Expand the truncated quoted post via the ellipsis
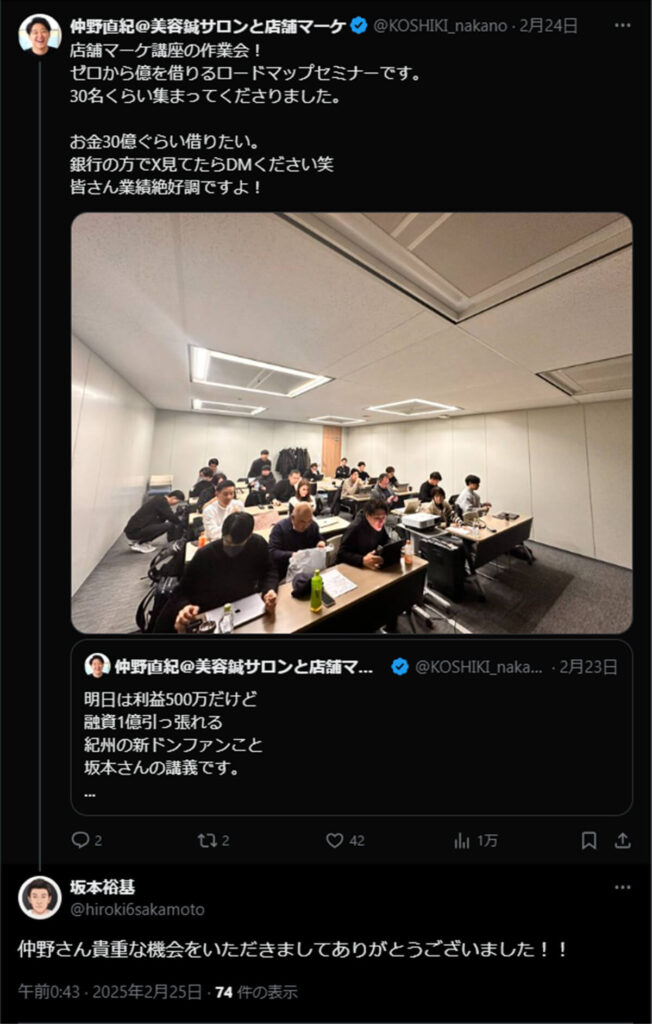This screenshot has width=652, height=1024. coord(90,793)
